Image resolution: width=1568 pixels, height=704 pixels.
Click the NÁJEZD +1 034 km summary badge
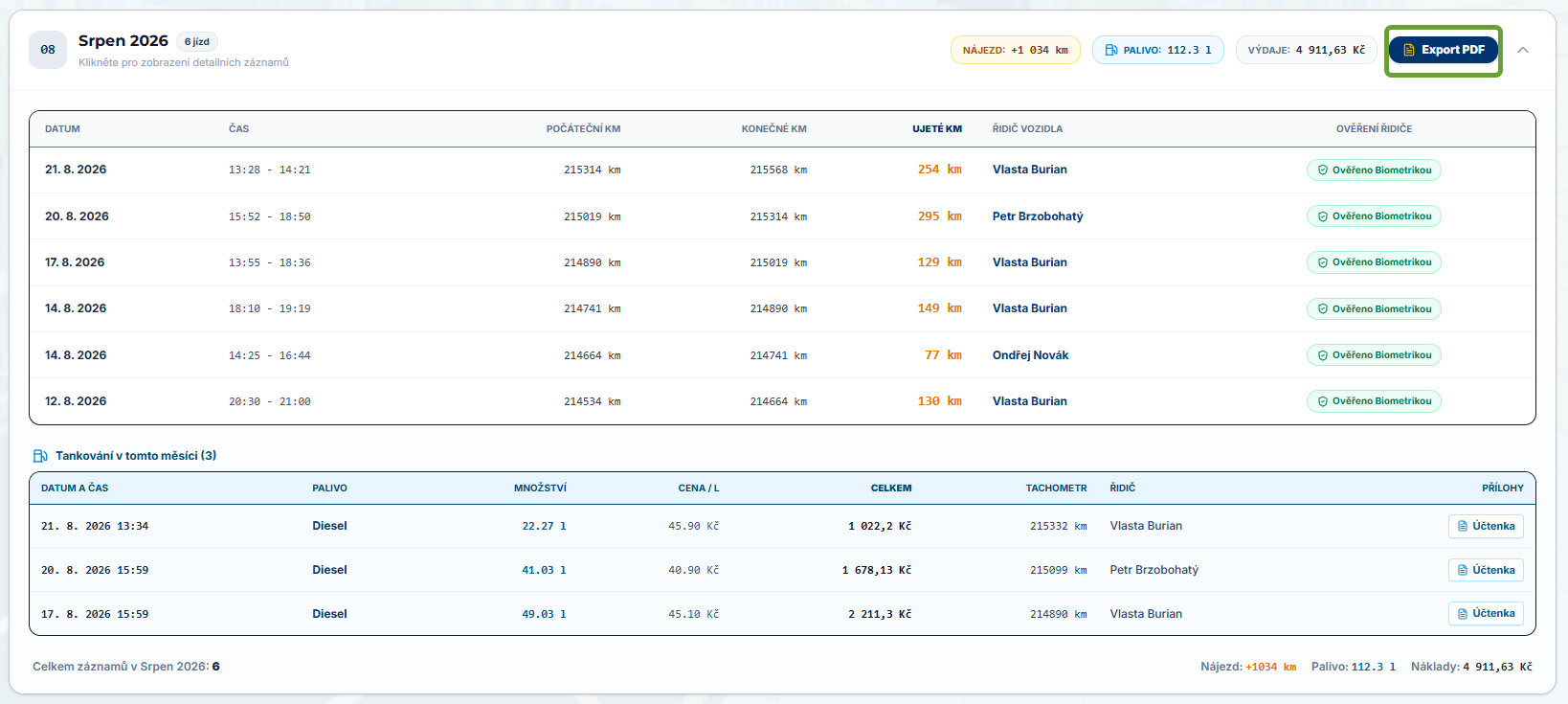(x=1015, y=50)
